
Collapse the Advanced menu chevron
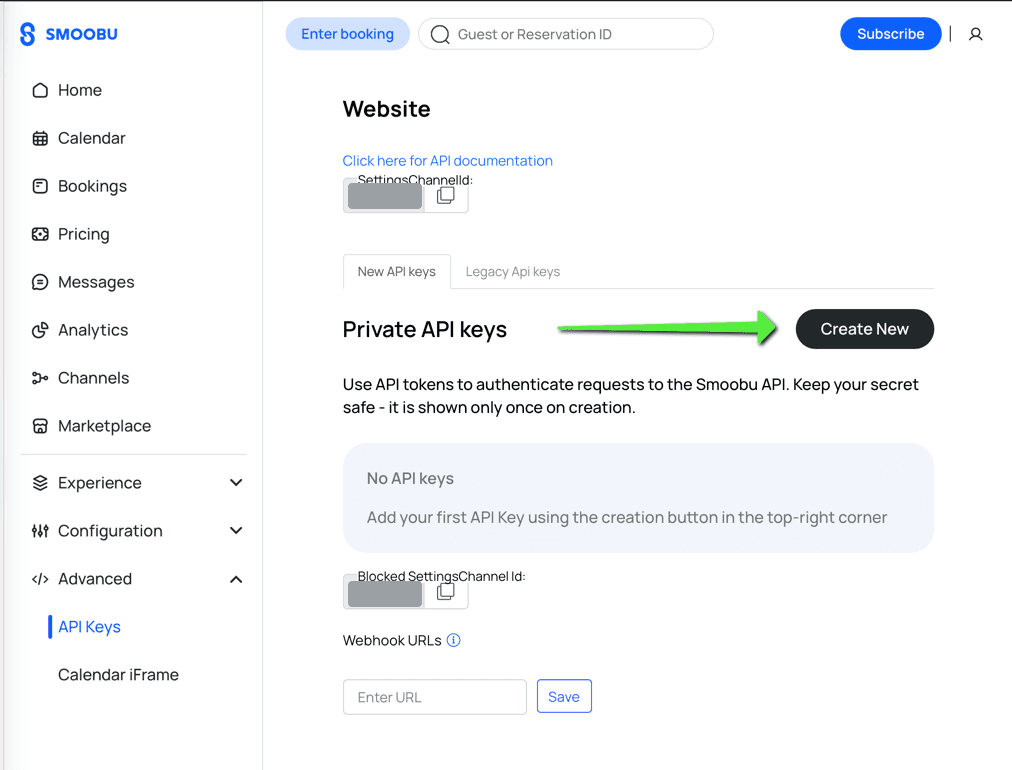(236, 579)
